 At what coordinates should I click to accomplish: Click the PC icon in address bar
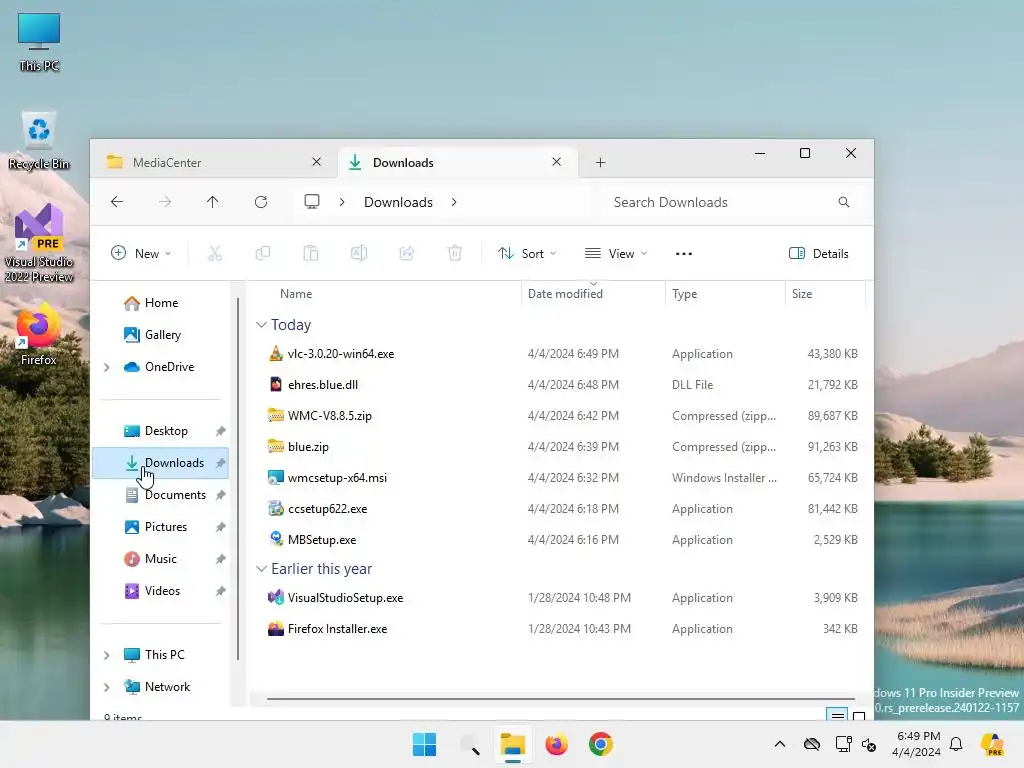312,202
